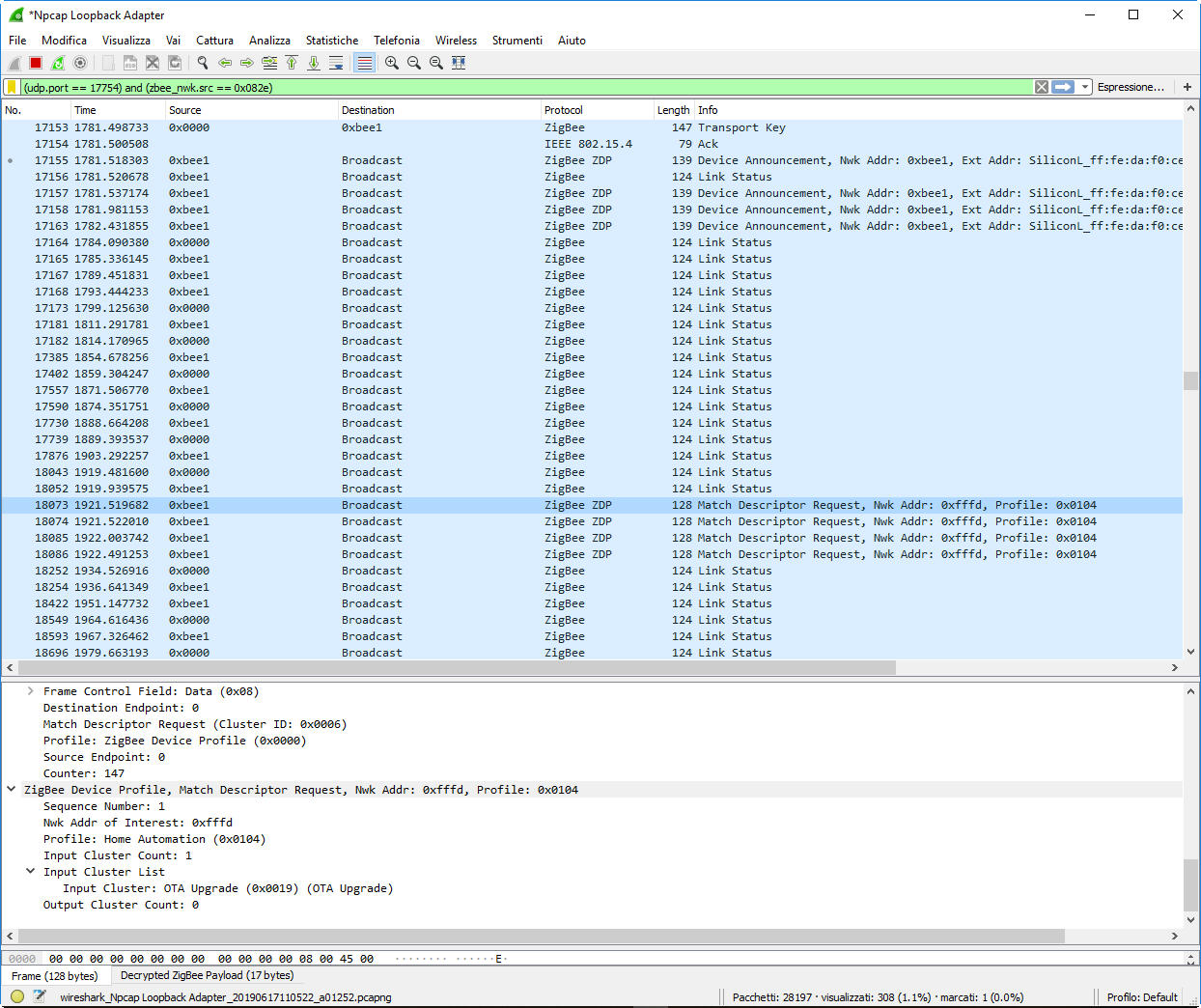The height and width of the screenshot is (1008, 1201).
Task: Toggle colorize packet list button
Action: pos(364,63)
